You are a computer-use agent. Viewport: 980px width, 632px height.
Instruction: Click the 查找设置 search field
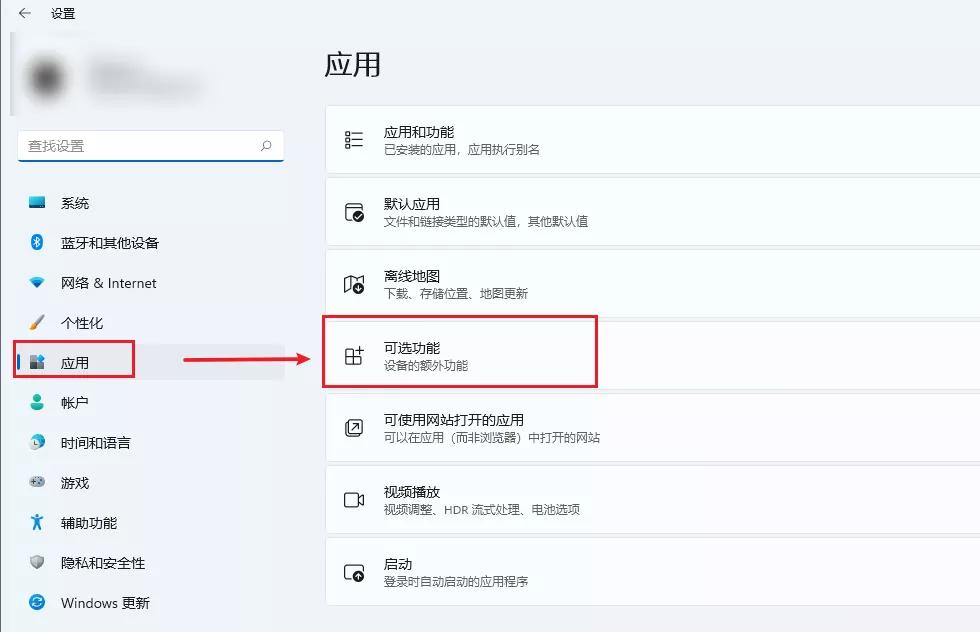pos(150,146)
